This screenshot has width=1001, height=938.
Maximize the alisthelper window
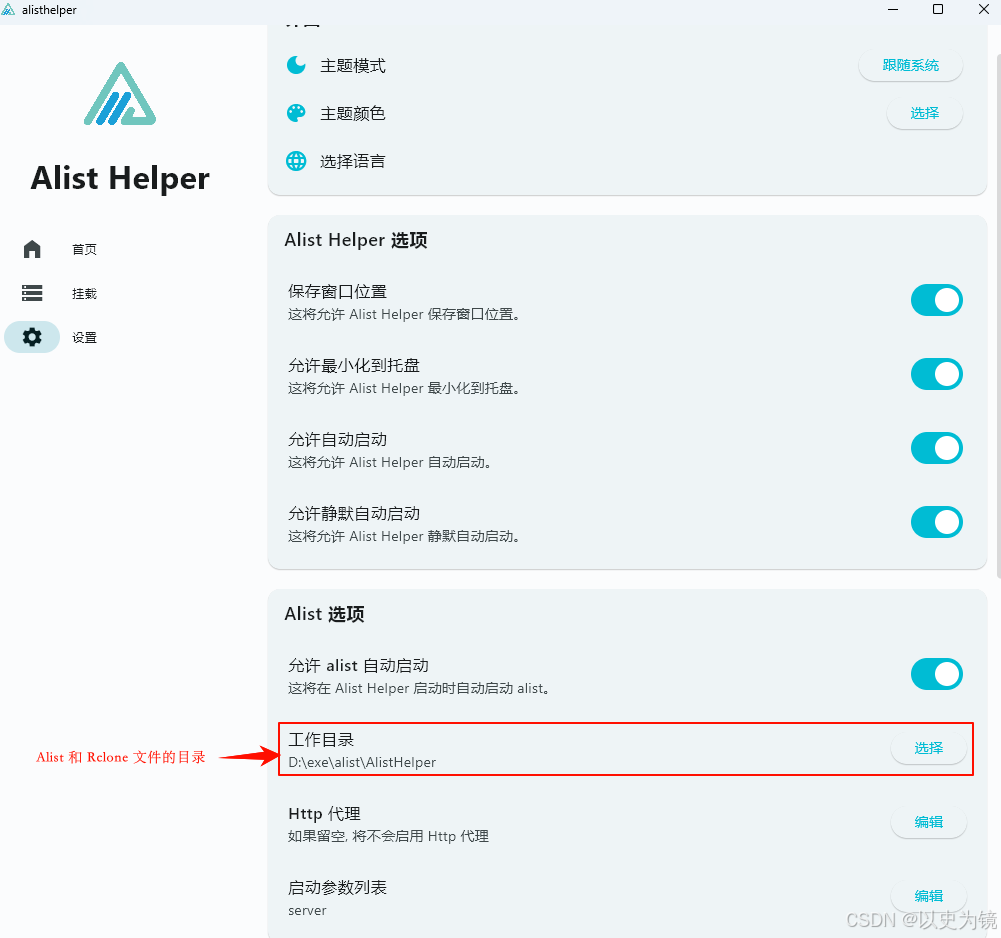coord(938,10)
